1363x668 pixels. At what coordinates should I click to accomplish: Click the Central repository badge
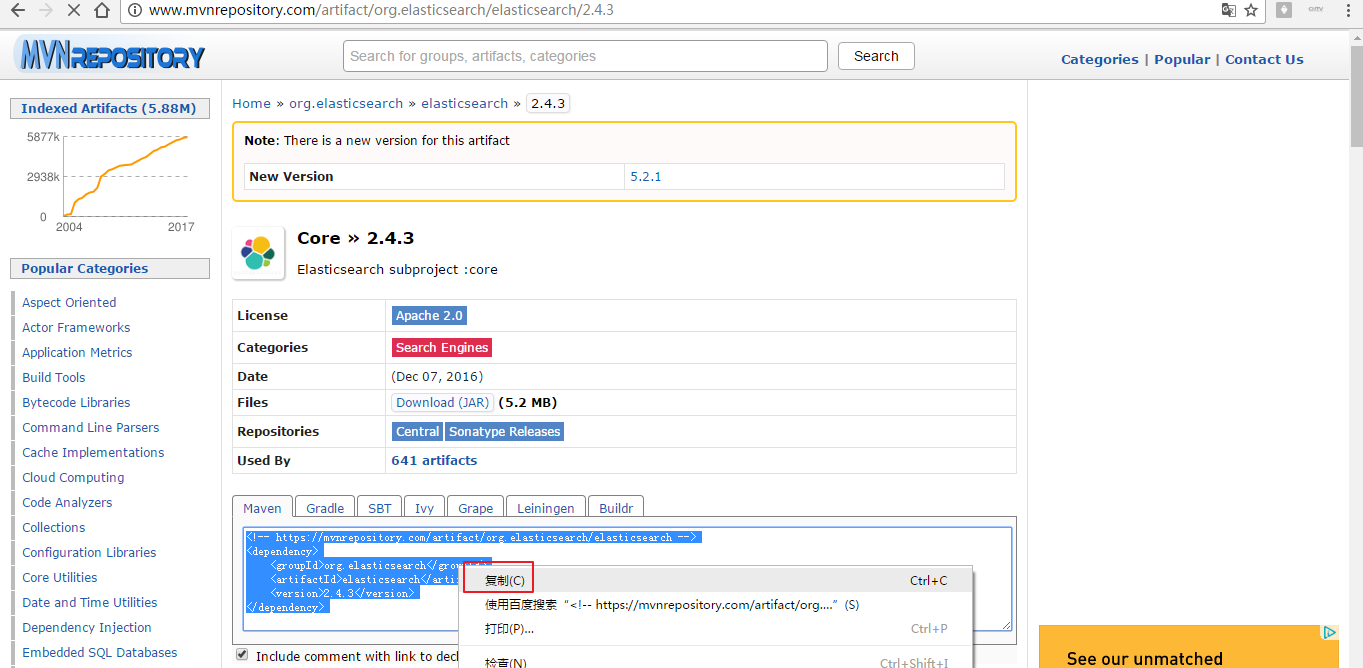click(417, 431)
